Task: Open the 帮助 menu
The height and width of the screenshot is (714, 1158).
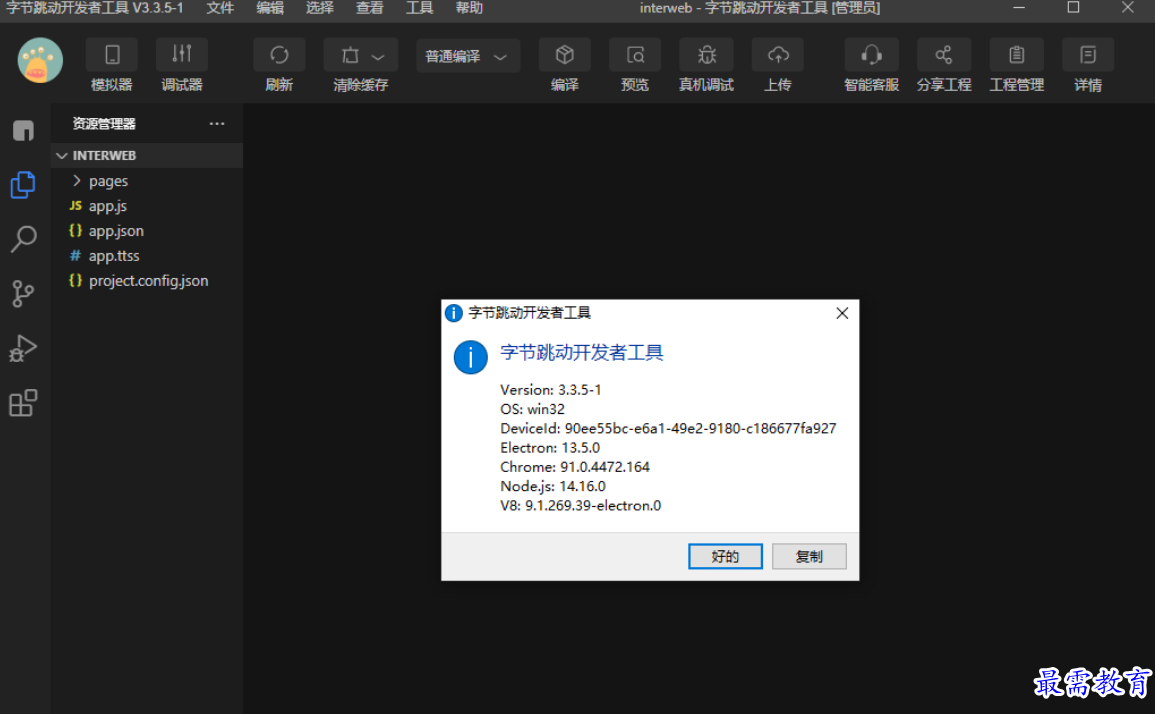Action: pos(469,8)
